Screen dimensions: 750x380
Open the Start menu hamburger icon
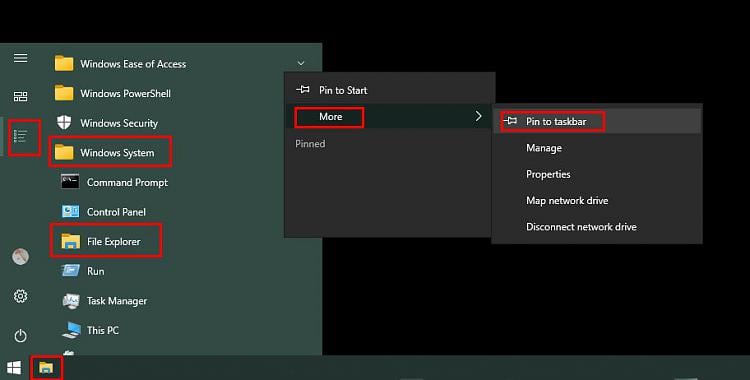tap(20, 58)
